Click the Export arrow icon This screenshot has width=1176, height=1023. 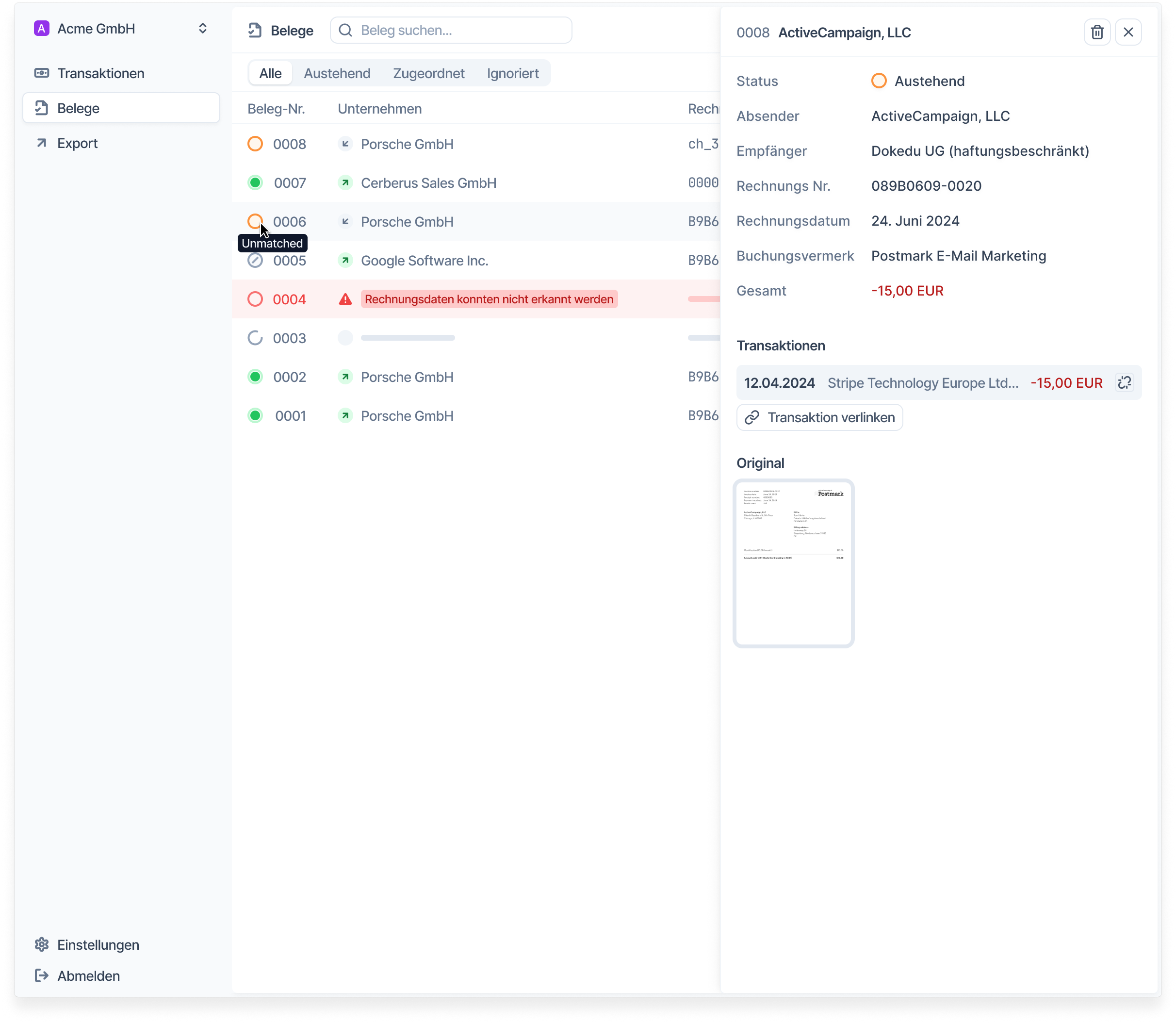41,143
